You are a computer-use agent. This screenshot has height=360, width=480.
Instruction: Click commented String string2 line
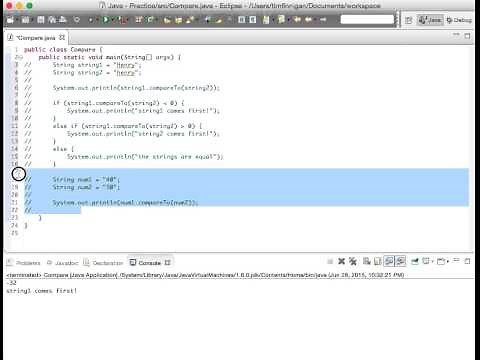97,73
